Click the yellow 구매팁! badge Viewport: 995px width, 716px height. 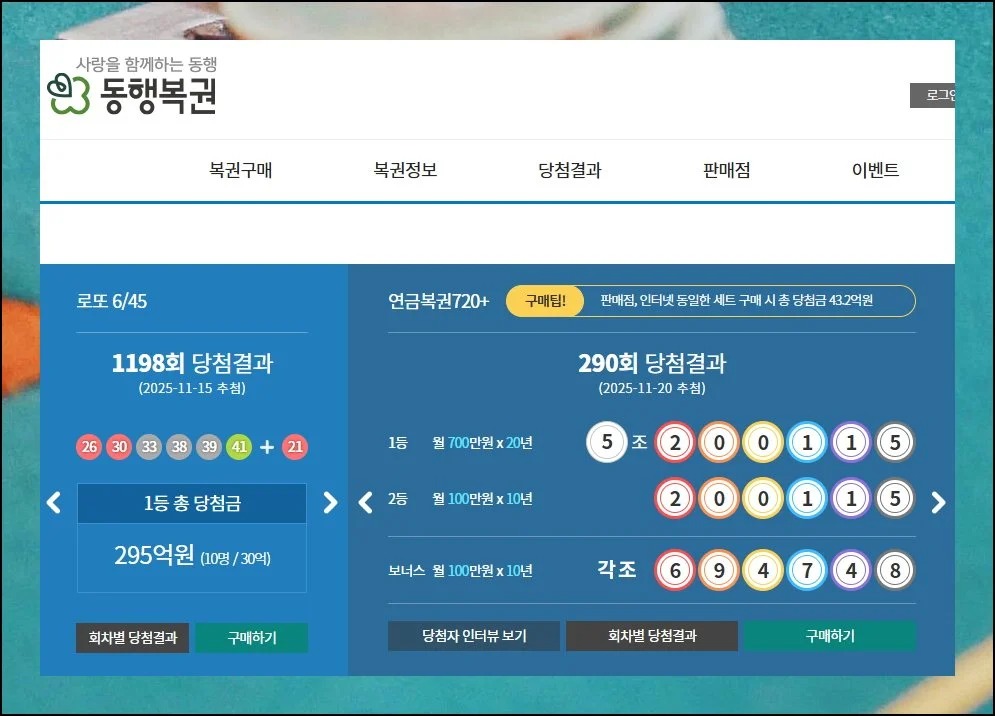pos(544,300)
